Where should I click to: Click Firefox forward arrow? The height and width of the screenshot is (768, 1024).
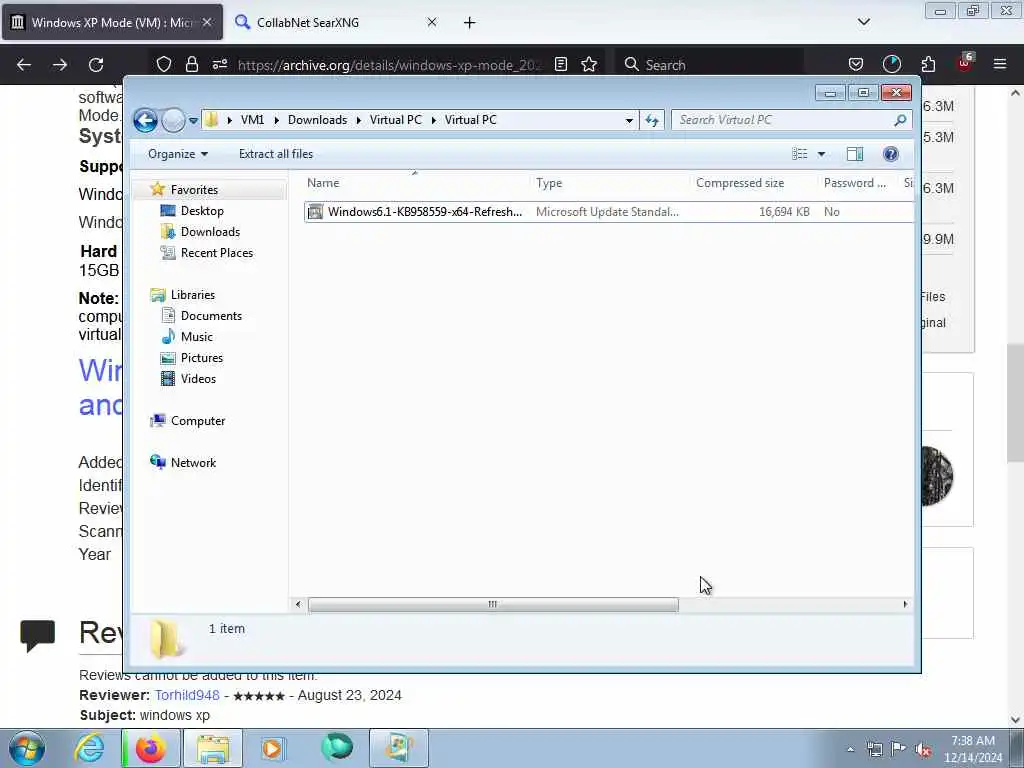tap(59, 65)
